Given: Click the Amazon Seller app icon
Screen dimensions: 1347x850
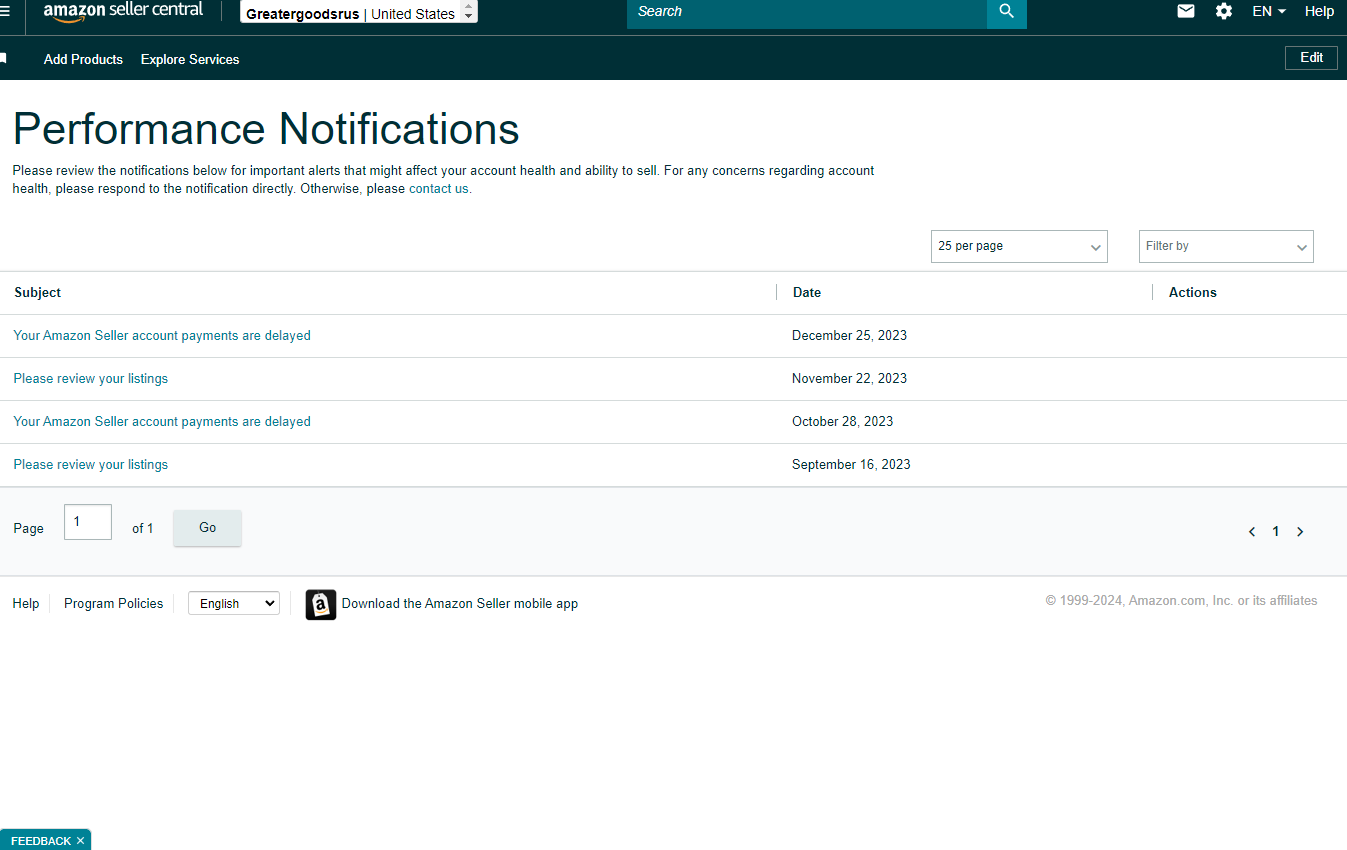Looking at the screenshot, I should 321,604.
